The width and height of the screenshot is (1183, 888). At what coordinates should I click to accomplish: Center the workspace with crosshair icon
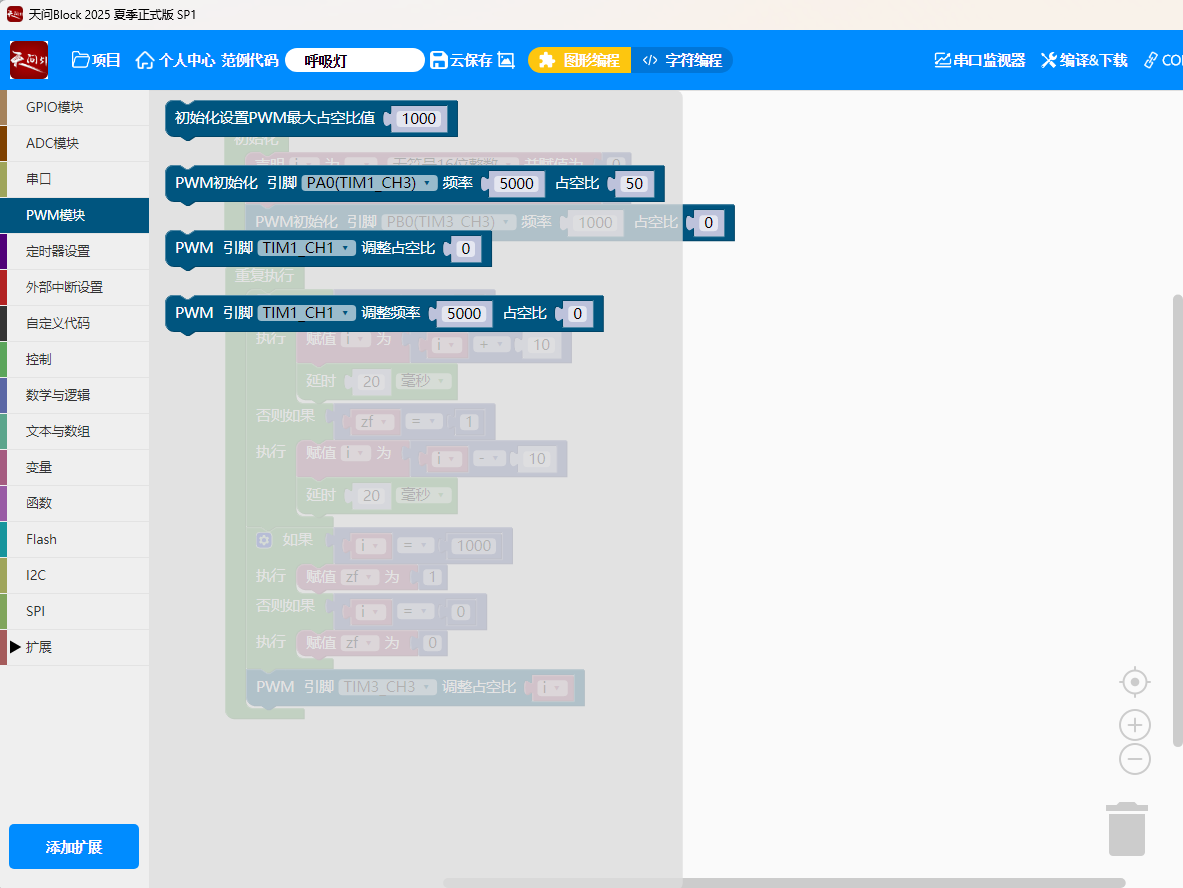1134,683
